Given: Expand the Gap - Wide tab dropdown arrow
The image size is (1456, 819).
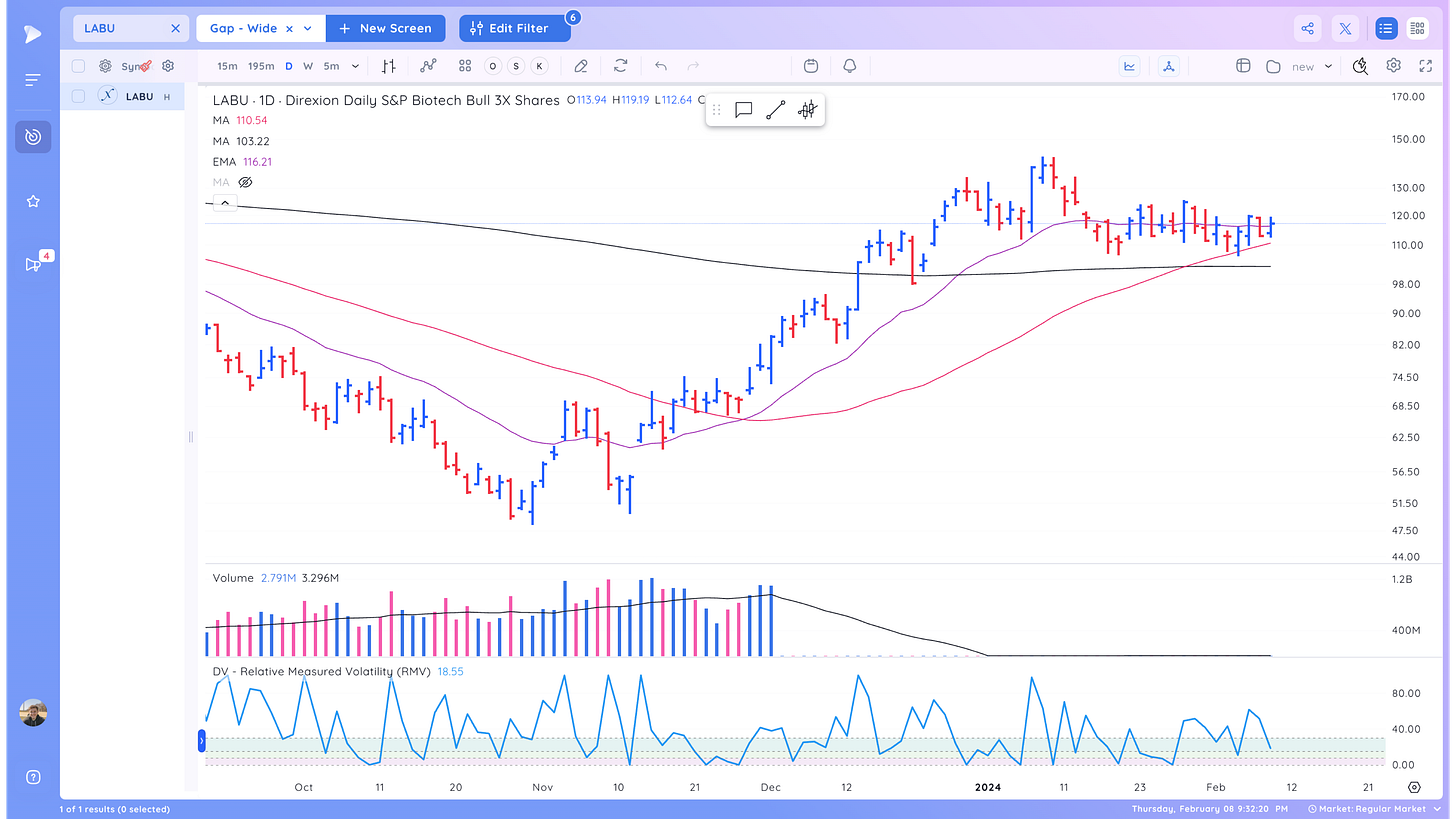Looking at the screenshot, I should [x=308, y=28].
